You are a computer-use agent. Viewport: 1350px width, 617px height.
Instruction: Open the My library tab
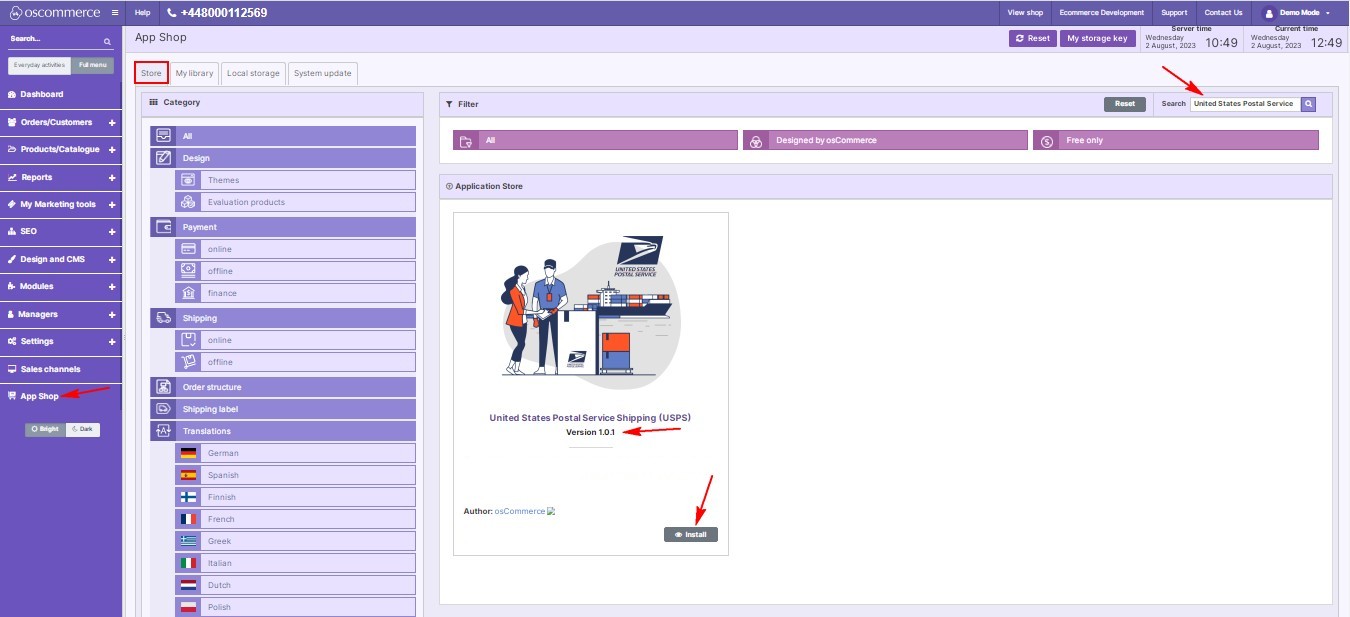tap(194, 73)
